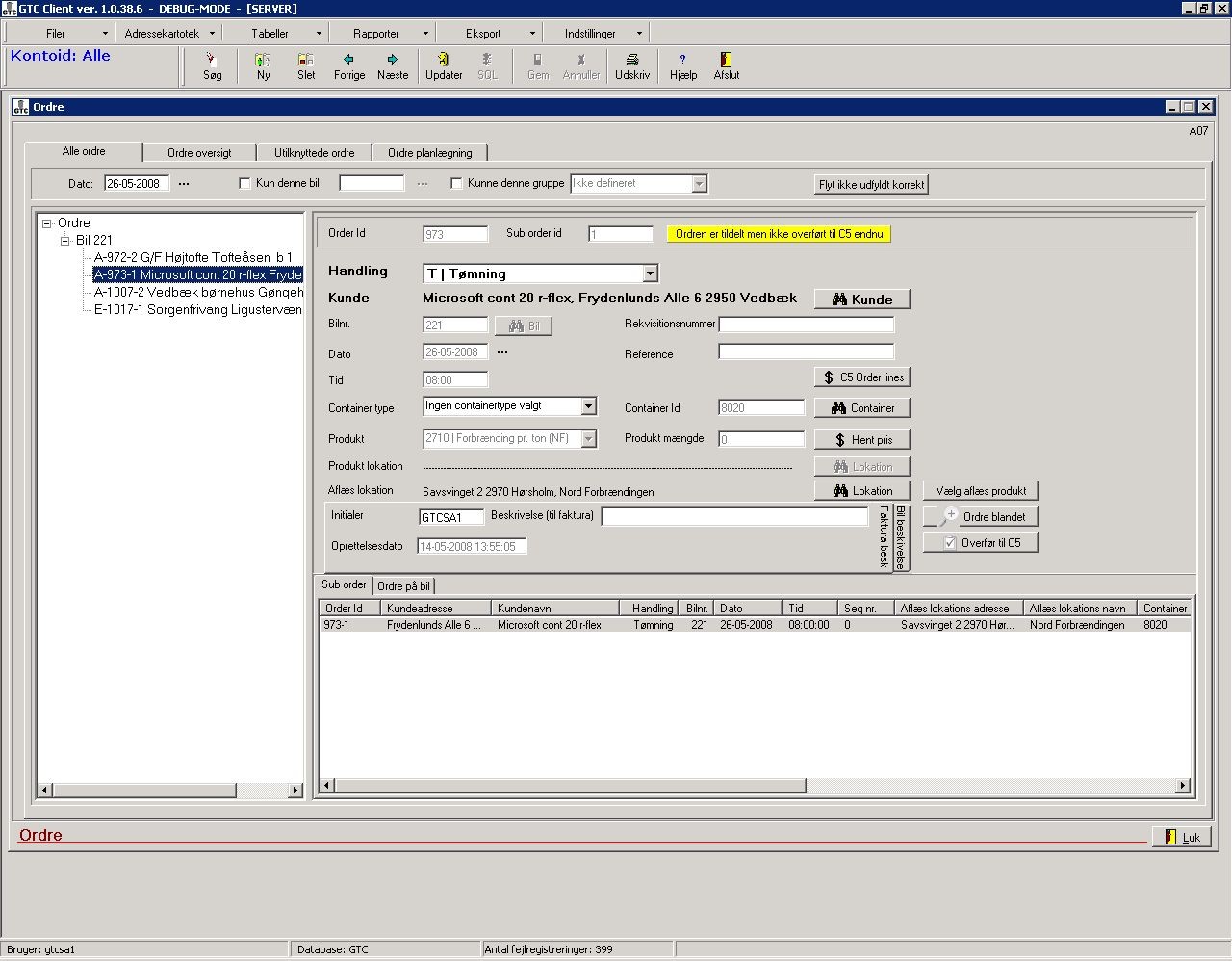Viewport: 1232px width, 961px height.
Task: Exit with the Afslut icon
Action: coord(727,66)
